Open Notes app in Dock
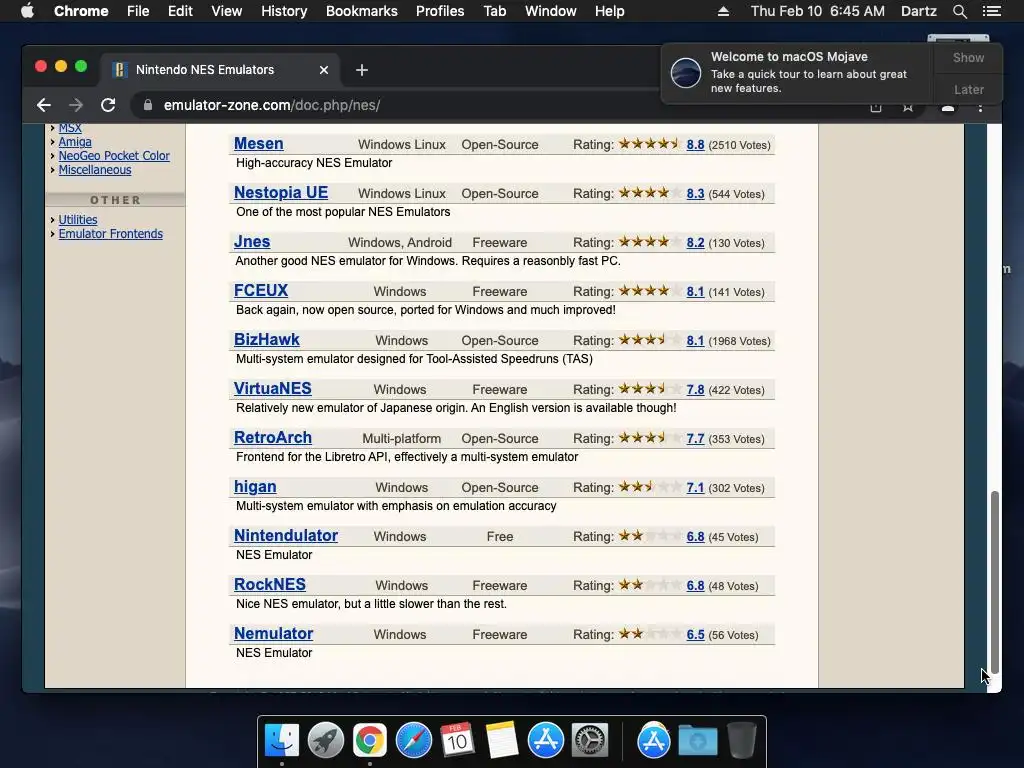 point(502,741)
